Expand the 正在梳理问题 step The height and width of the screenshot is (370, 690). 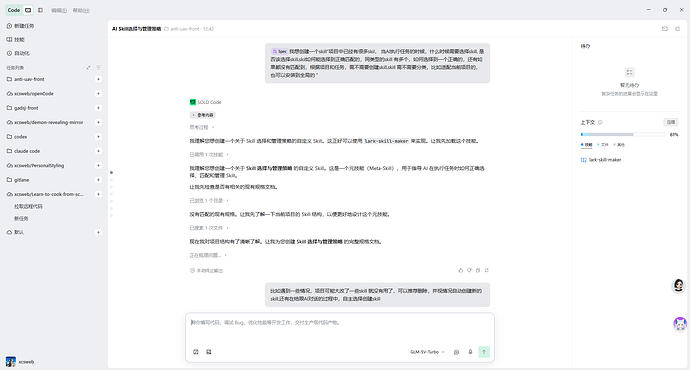[x=208, y=255]
